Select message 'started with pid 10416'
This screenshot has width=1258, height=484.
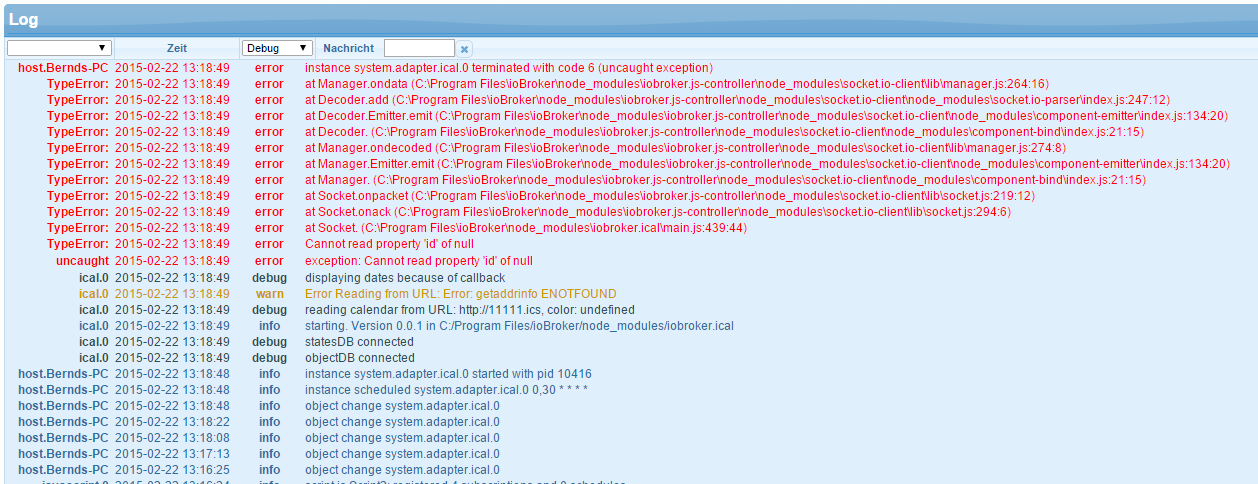(448, 374)
